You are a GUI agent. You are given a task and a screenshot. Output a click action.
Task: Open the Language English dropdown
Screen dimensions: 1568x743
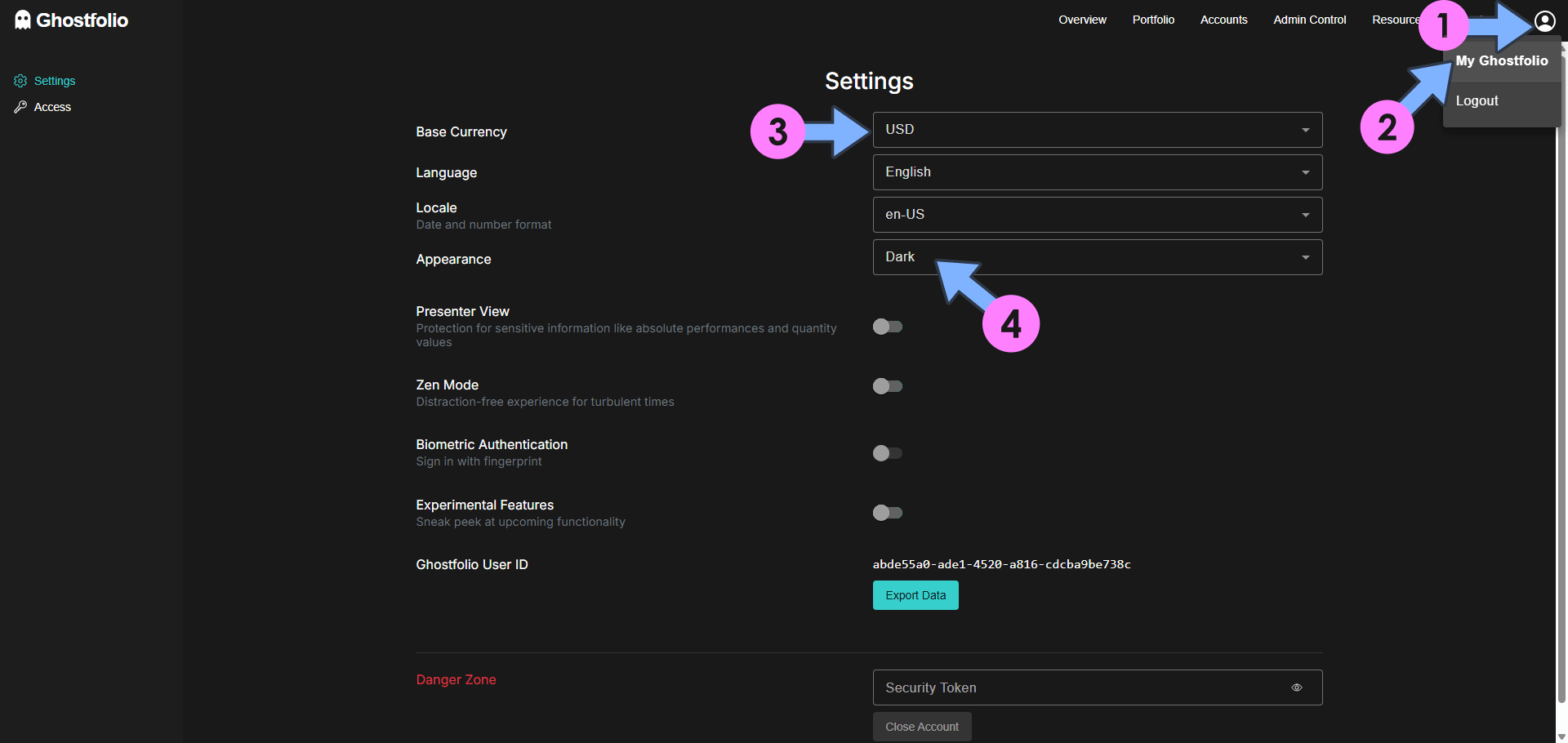pyautogui.click(x=1097, y=172)
